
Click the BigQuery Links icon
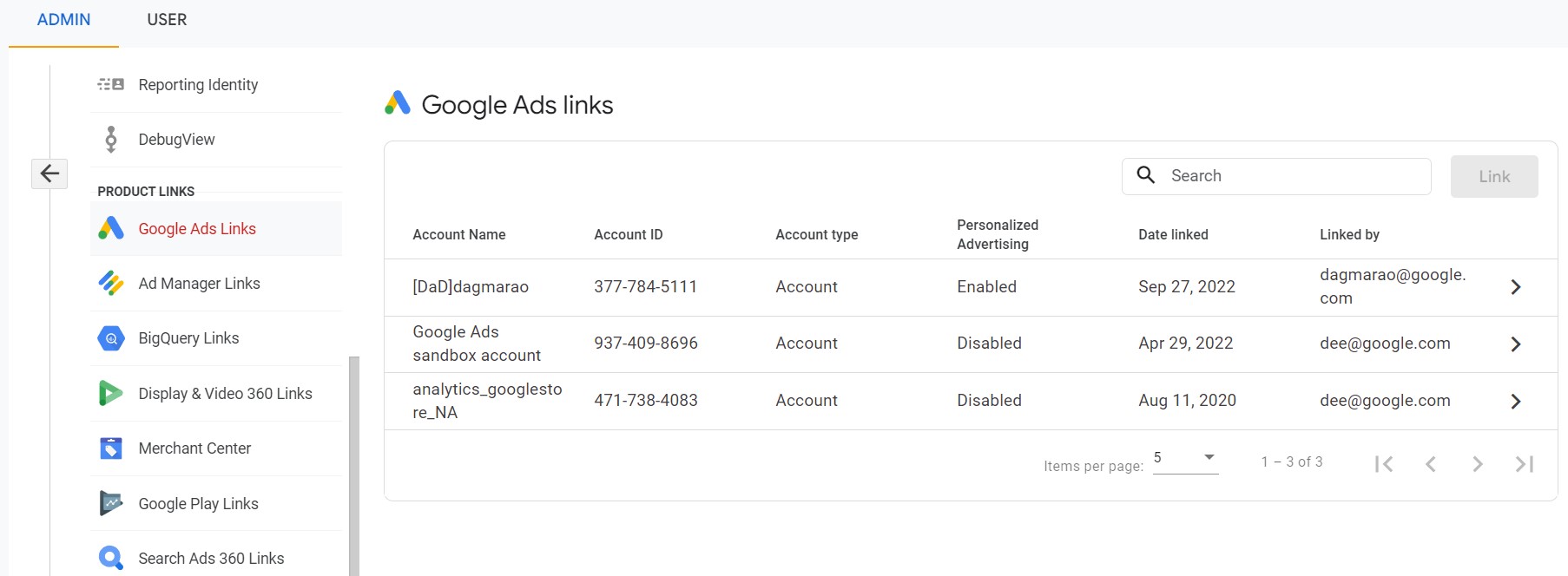coord(110,338)
